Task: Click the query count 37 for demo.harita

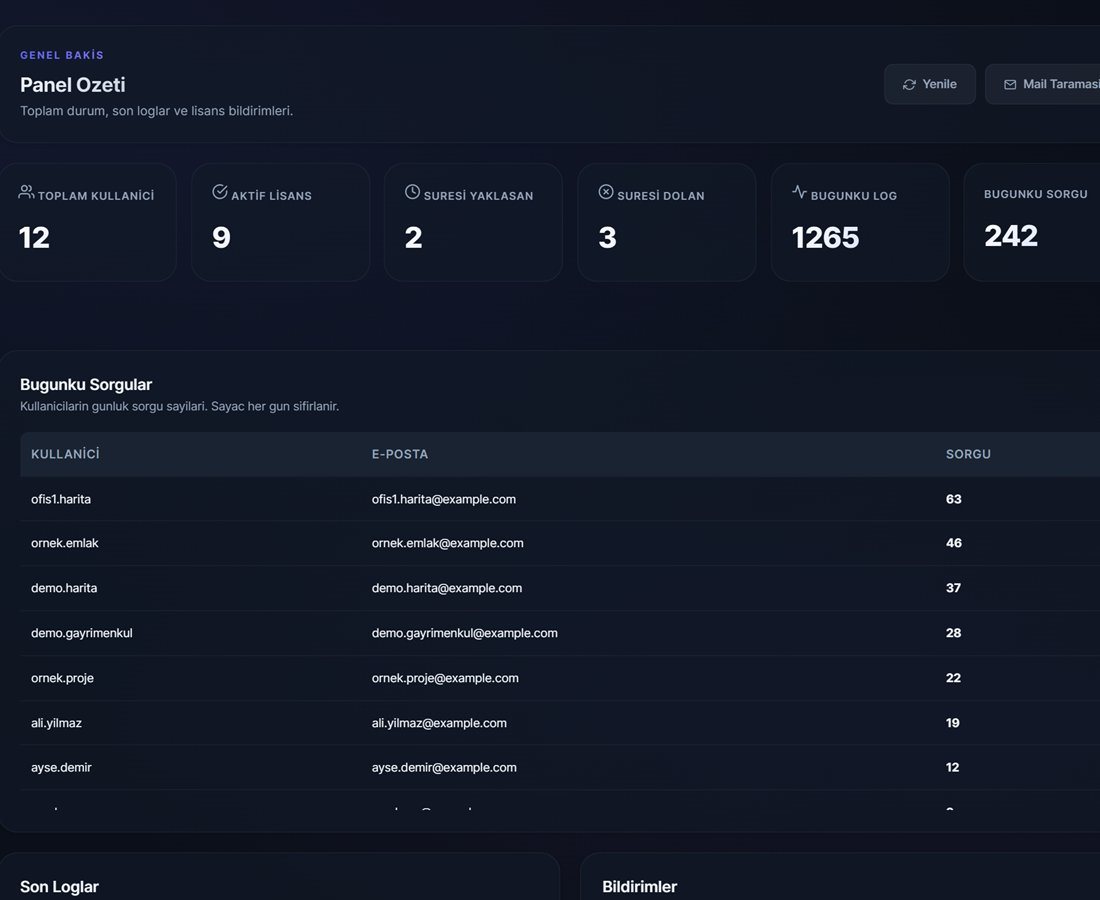Action: 953,588
